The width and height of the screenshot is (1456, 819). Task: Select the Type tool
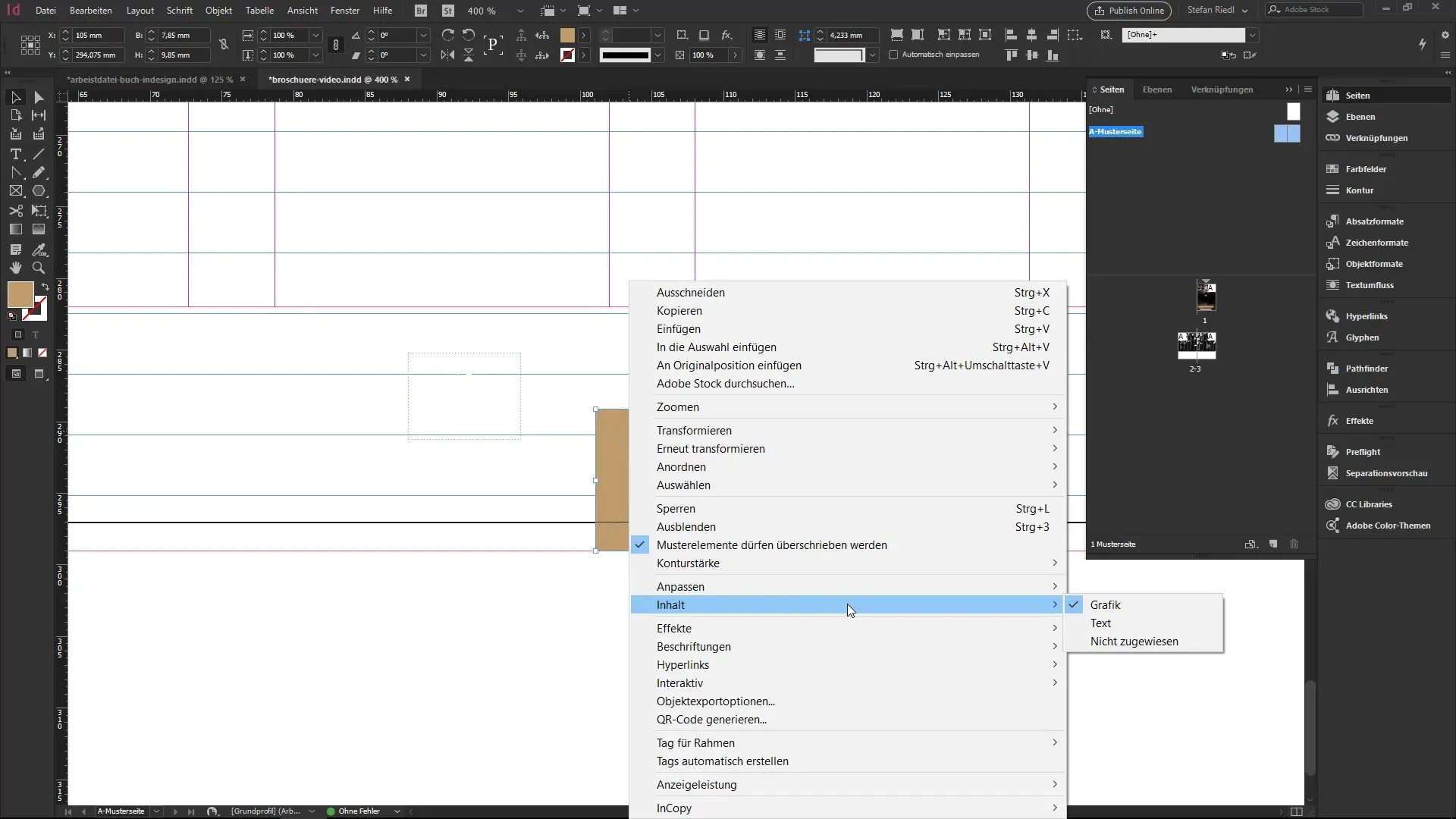tap(15, 154)
